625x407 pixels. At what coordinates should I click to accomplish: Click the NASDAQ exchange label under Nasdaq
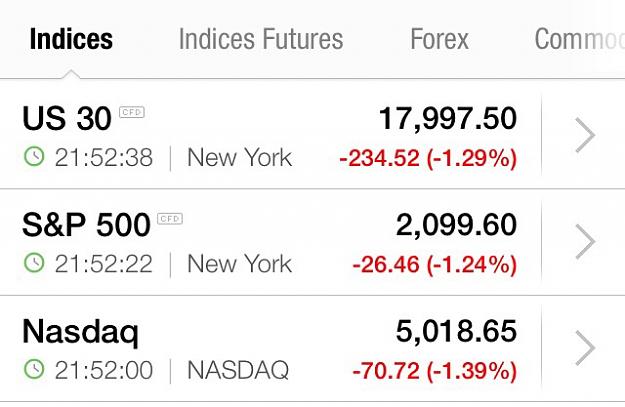click(238, 370)
